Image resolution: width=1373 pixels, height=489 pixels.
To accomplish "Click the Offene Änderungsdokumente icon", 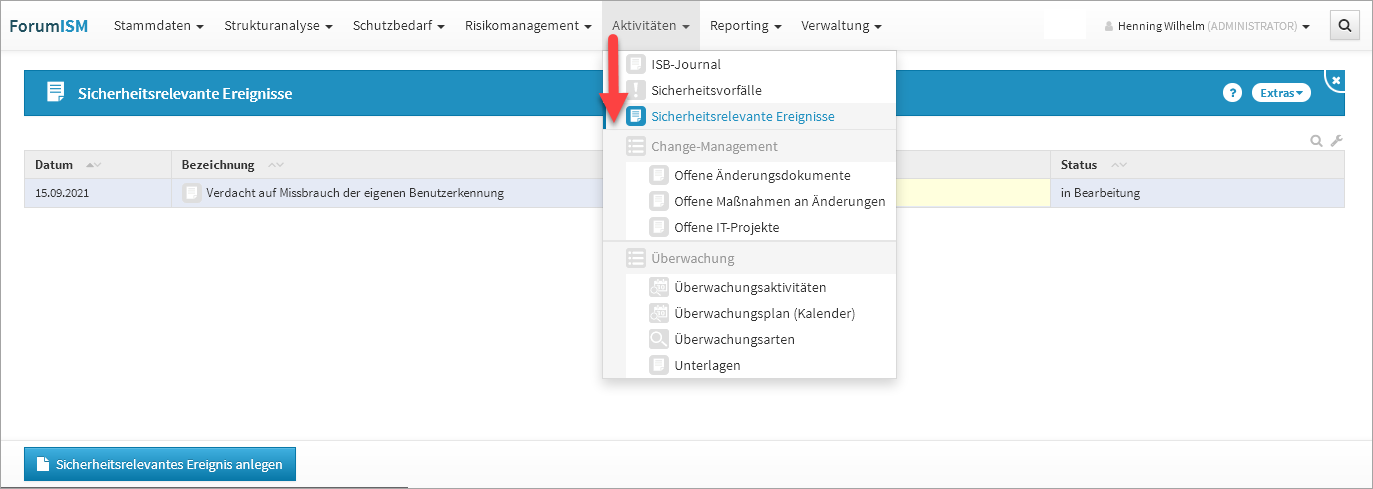I will (658, 175).
